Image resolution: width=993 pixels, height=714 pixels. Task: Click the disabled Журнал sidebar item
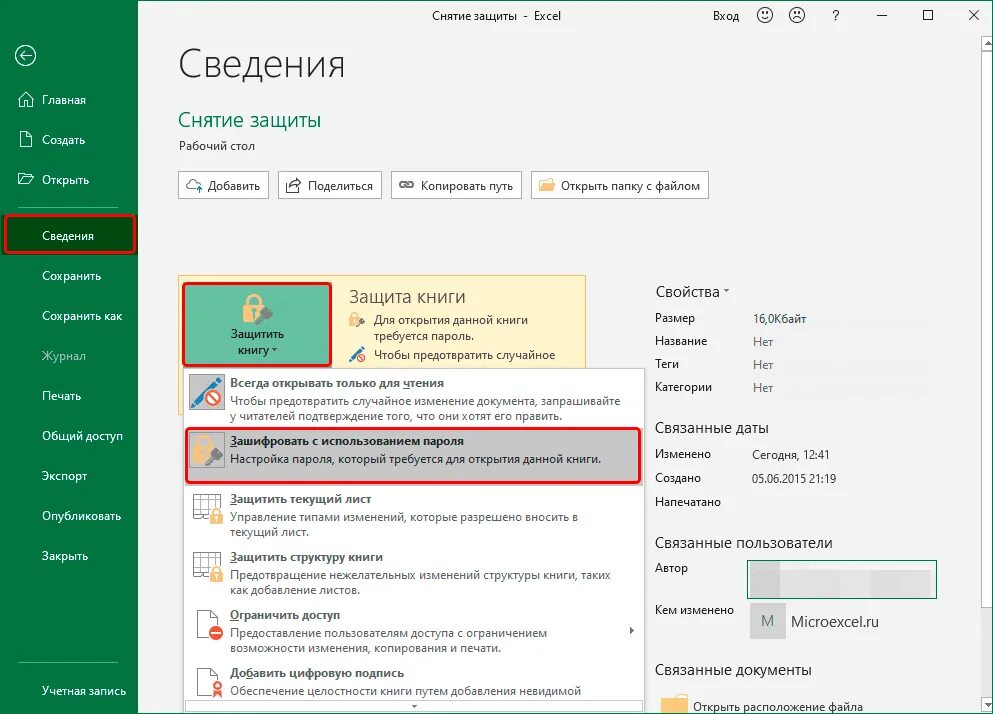point(63,355)
